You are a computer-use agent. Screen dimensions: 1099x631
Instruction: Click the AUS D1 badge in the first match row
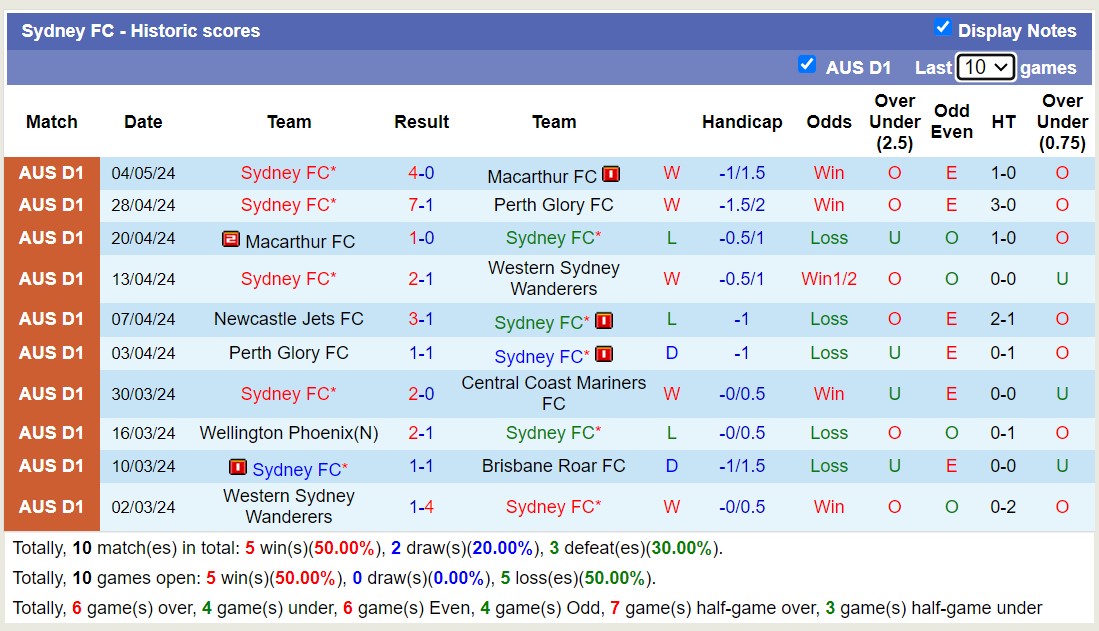51,173
